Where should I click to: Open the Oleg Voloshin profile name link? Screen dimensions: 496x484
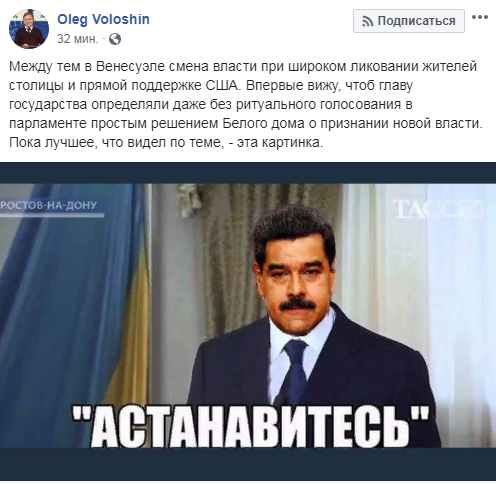pyautogui.click(x=103, y=19)
